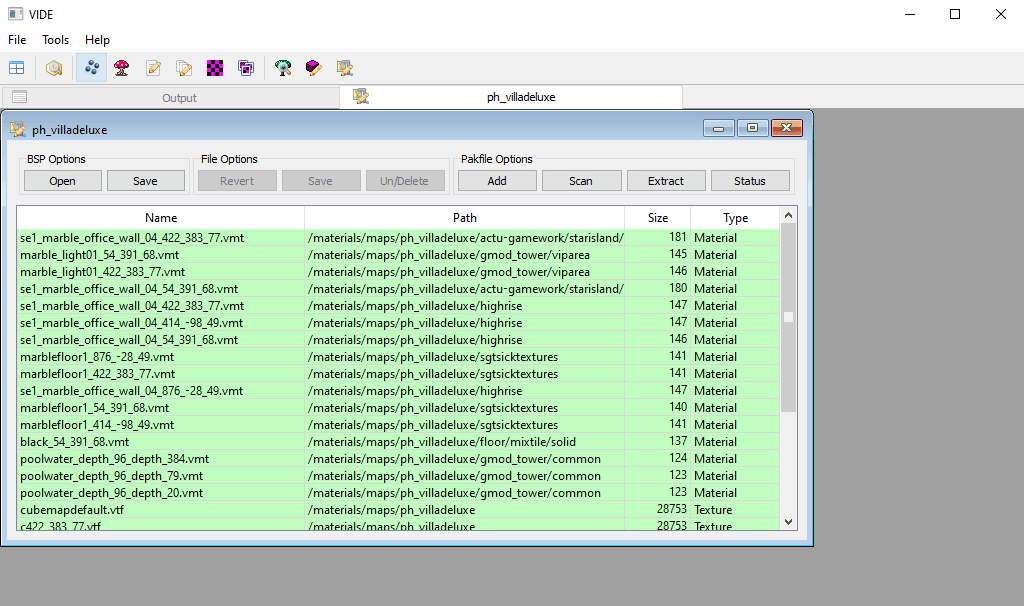Click the file list vertical scrollbar thumb
1024x606 pixels.
coord(788,317)
